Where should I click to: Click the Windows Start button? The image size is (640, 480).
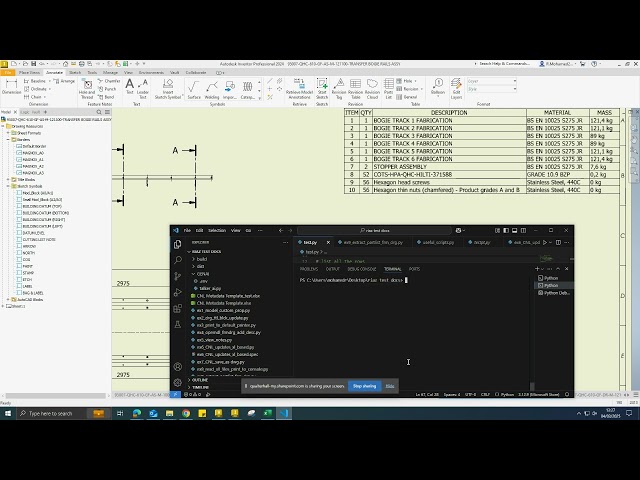pyautogui.click(x=7, y=413)
